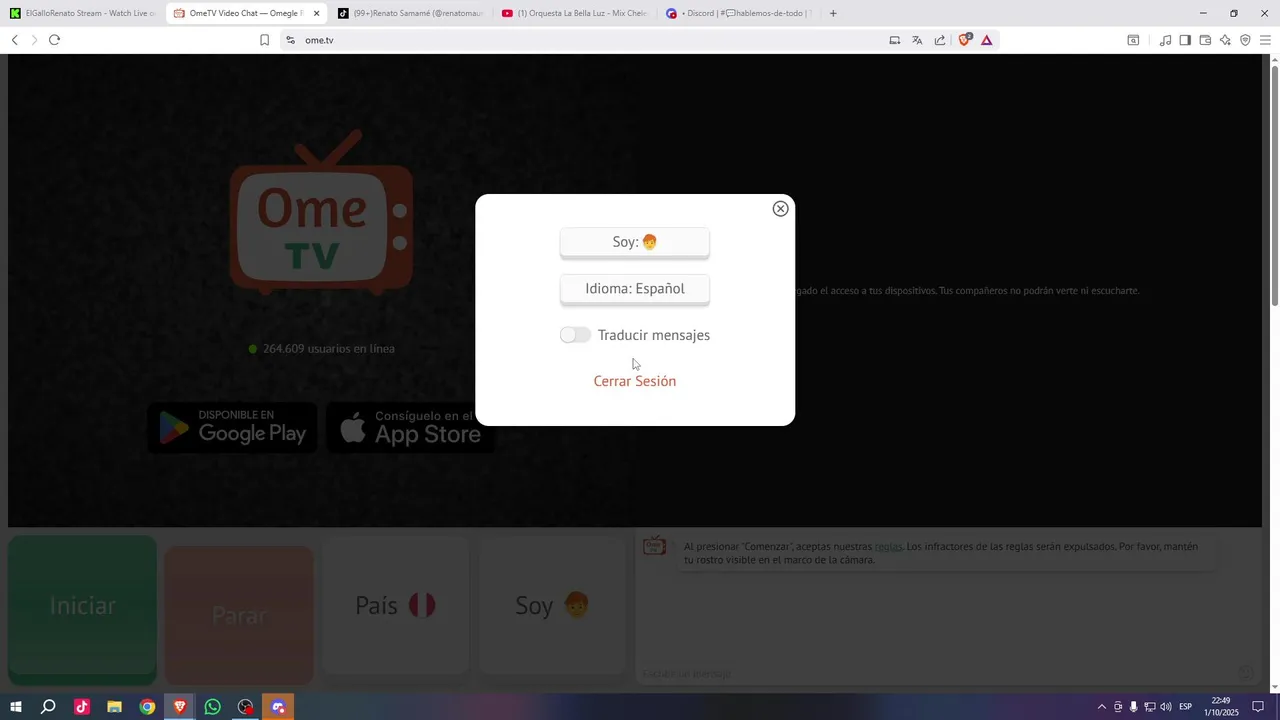Open File Explorer from taskbar
This screenshot has height=720, width=1280.
click(x=114, y=707)
